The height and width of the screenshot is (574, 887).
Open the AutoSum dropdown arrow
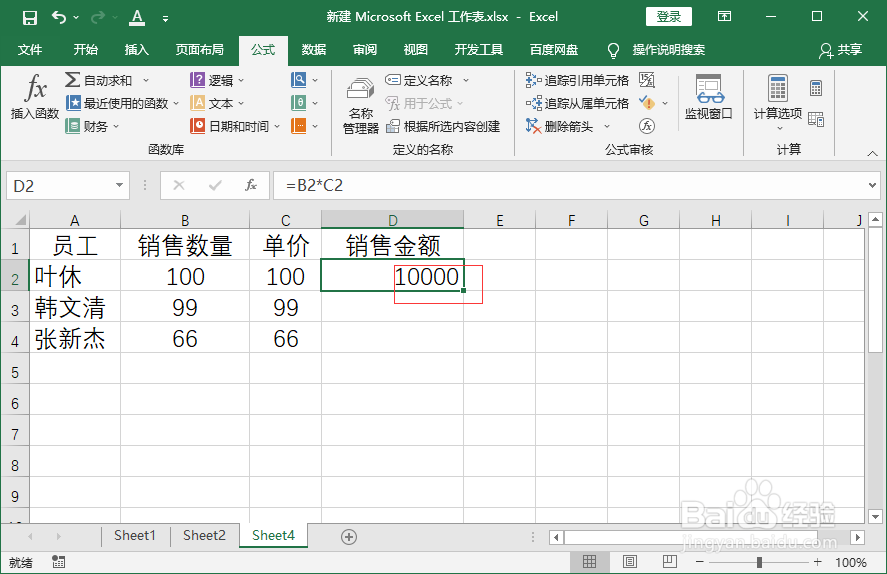point(146,80)
